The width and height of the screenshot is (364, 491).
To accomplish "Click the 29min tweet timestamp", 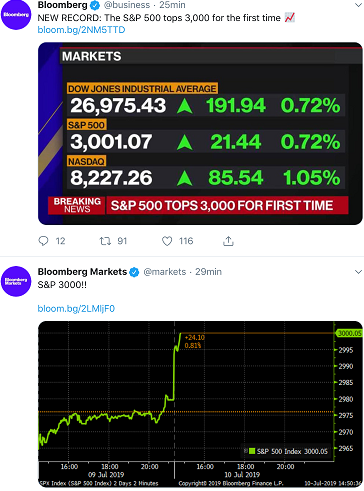I will tap(208, 272).
